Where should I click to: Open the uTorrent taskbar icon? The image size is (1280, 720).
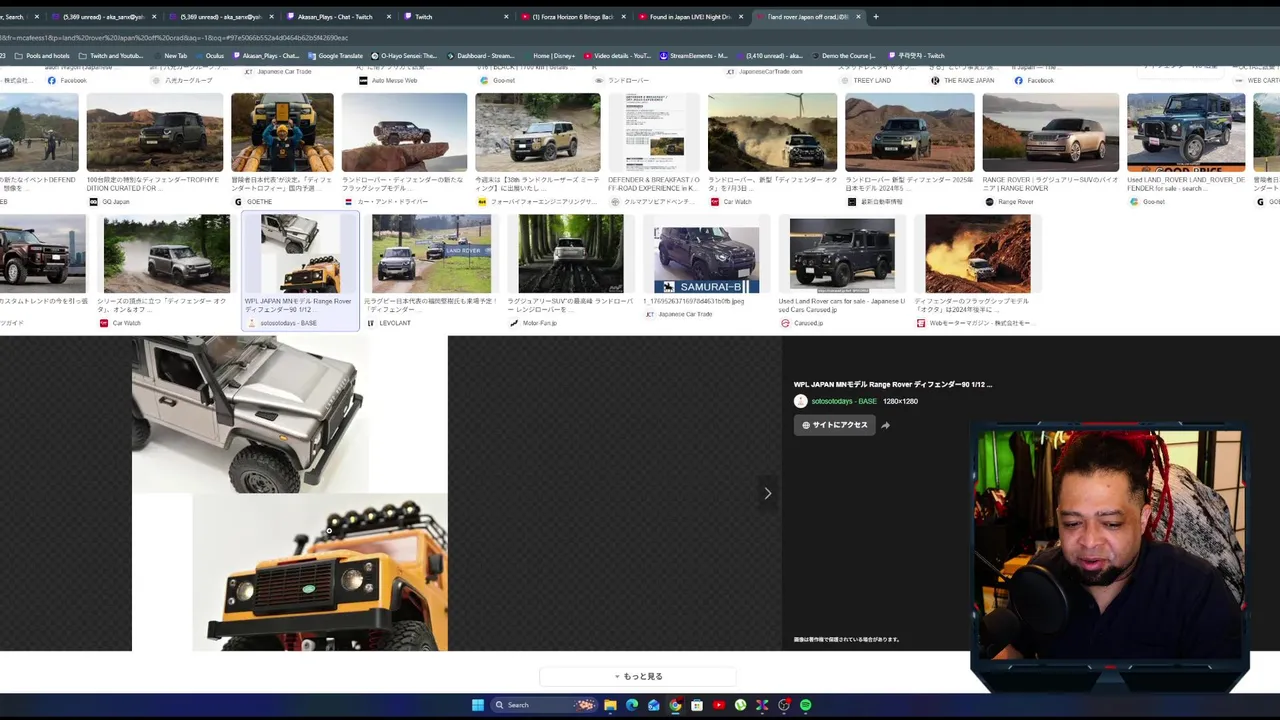click(740, 705)
